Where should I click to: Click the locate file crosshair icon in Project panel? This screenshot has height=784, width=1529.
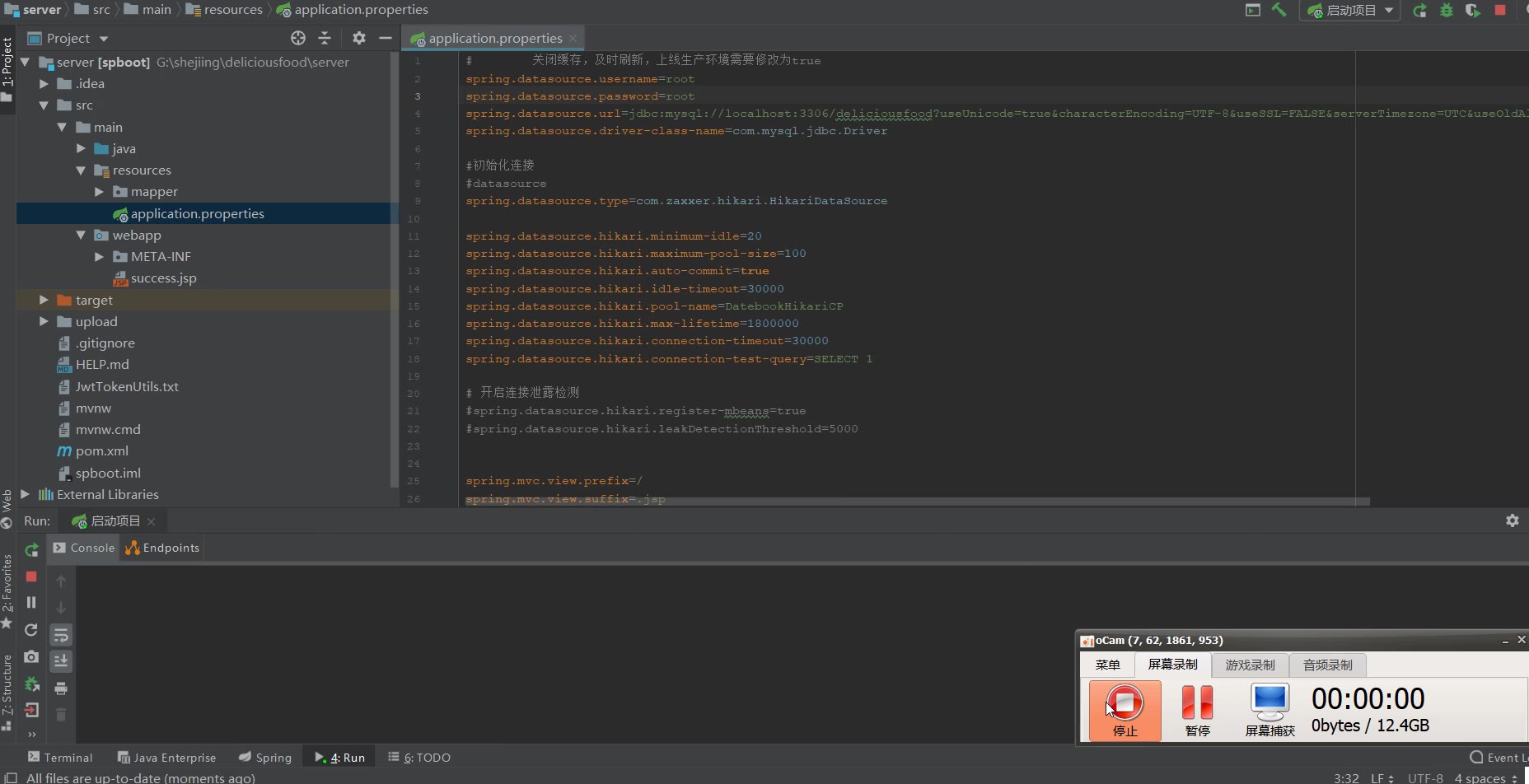[298, 38]
